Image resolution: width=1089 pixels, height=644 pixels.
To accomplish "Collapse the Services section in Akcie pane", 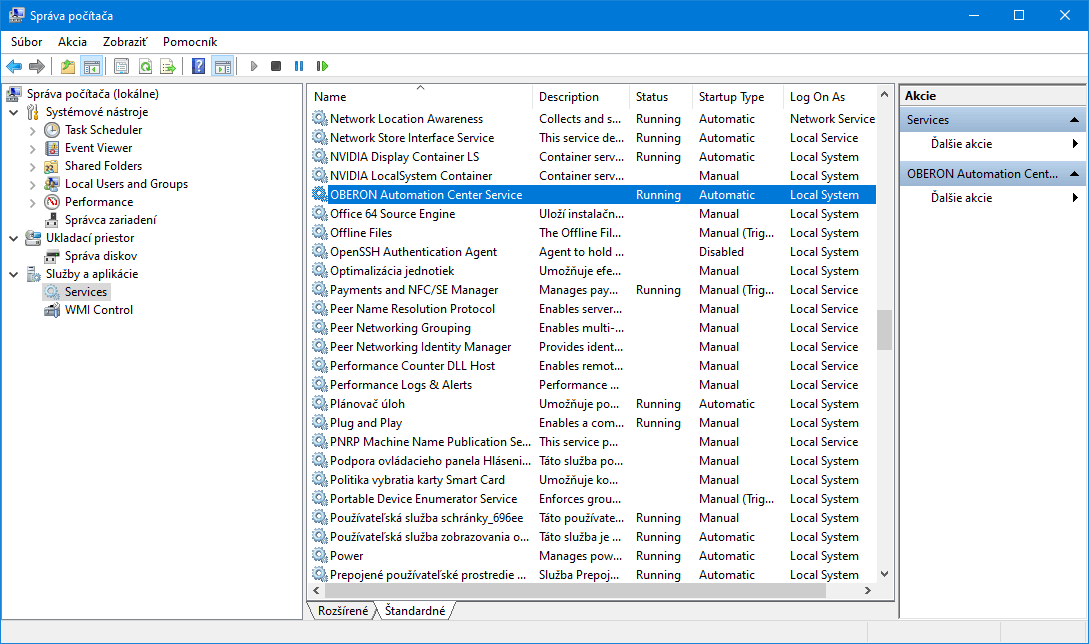I will [1075, 120].
